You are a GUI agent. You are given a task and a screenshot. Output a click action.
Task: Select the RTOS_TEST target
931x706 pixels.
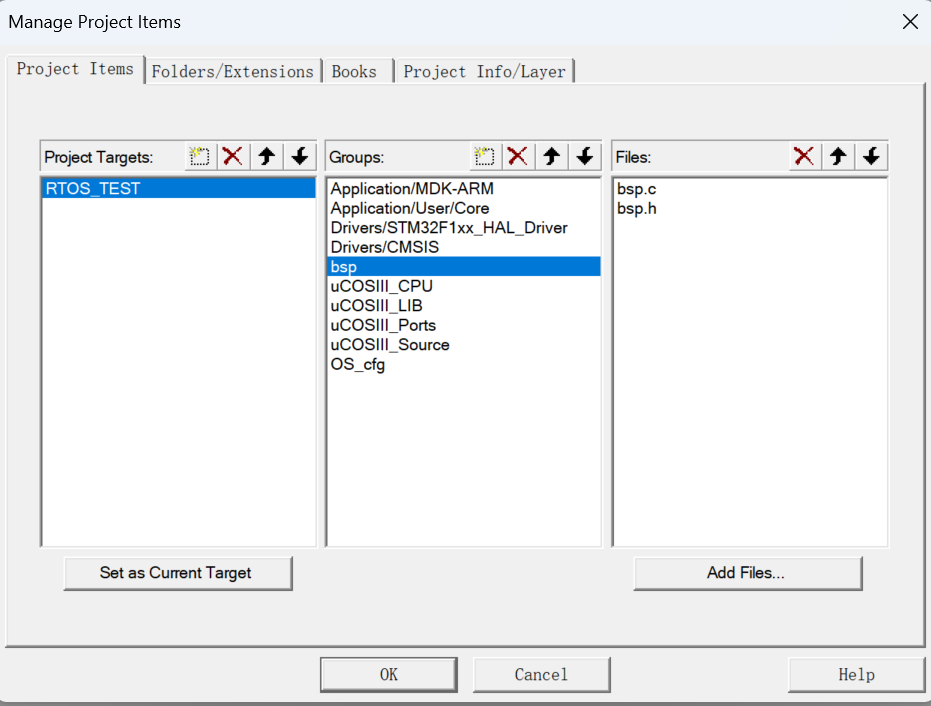pyautogui.click(x=179, y=189)
